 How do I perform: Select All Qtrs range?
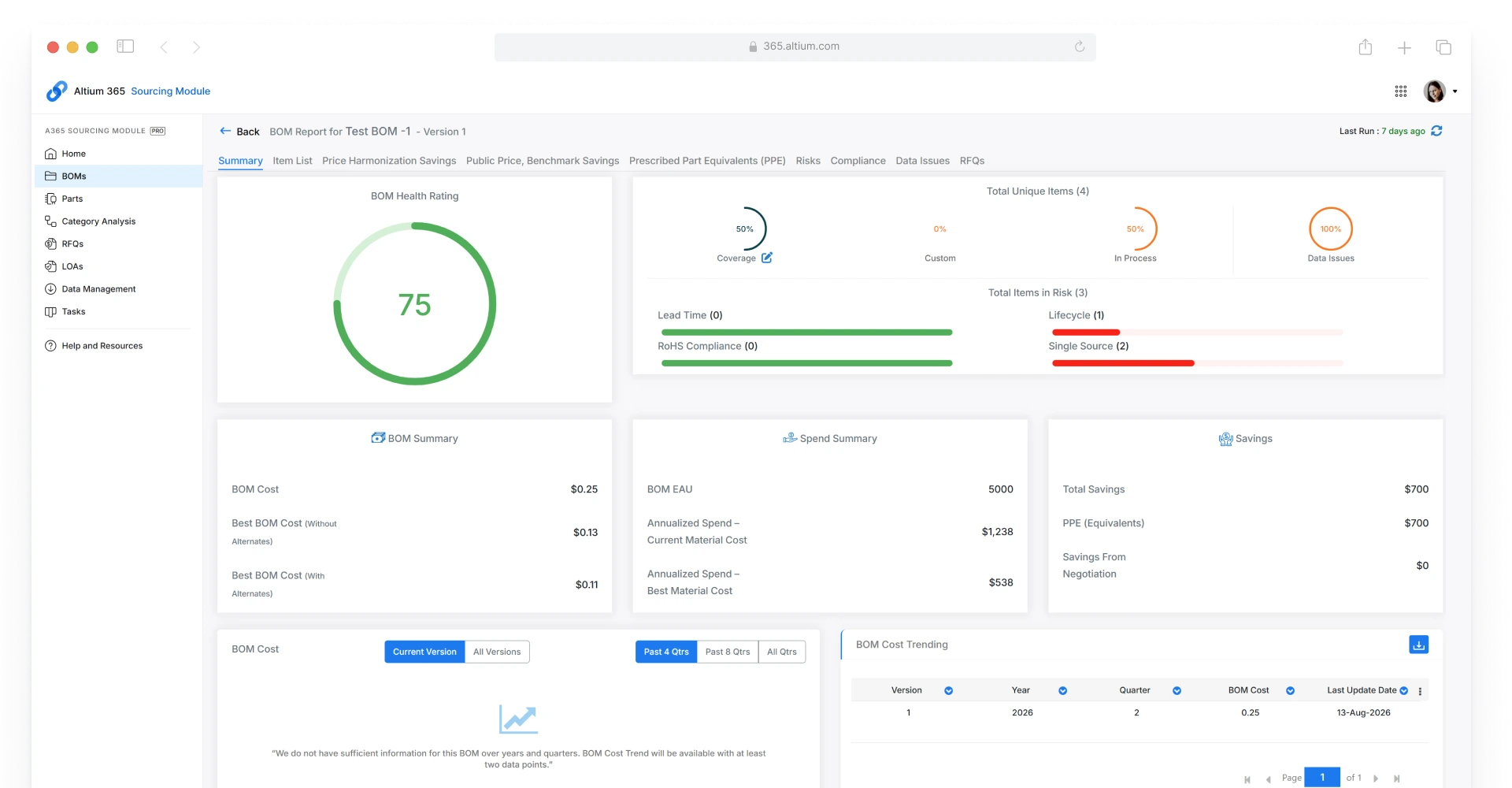pyautogui.click(x=782, y=652)
